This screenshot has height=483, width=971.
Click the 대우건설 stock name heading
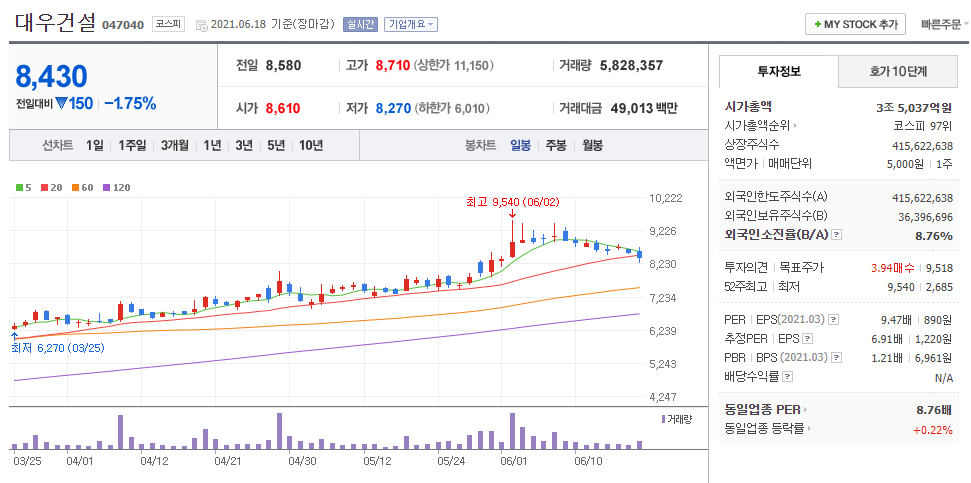pyautogui.click(x=55, y=23)
